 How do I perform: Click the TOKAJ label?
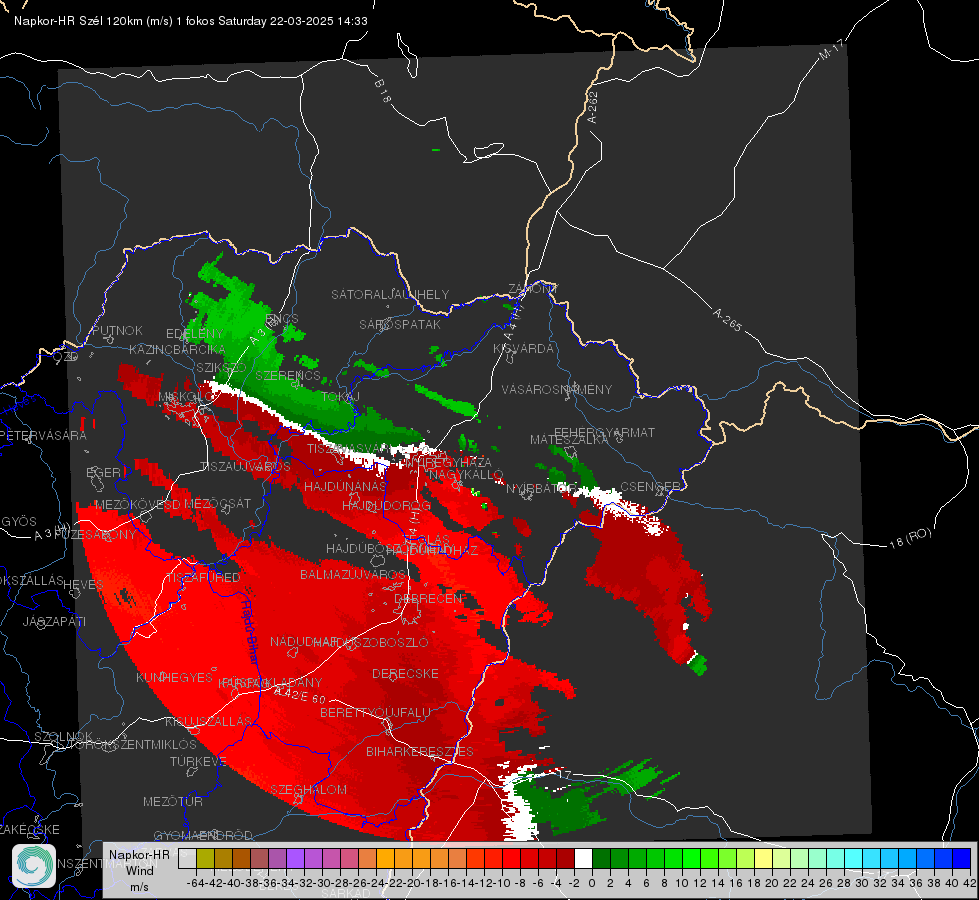[x=341, y=397]
